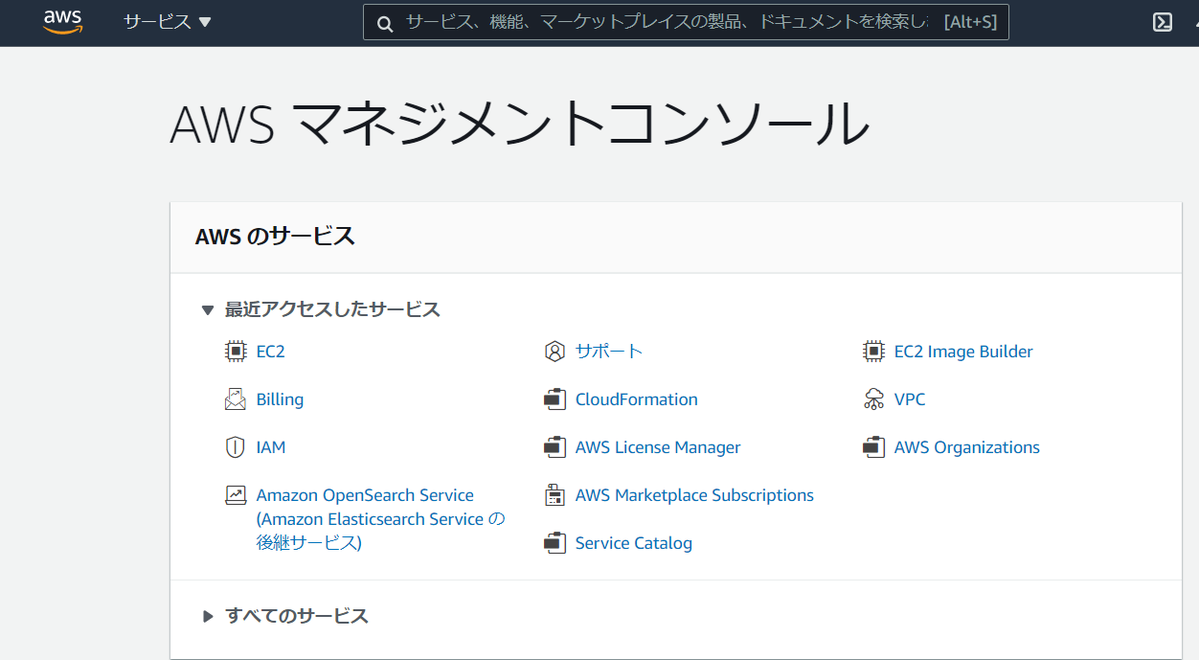Screen dimensions: 1199x660
Task: Expand the すべてのサービス section
Action: pos(208,616)
